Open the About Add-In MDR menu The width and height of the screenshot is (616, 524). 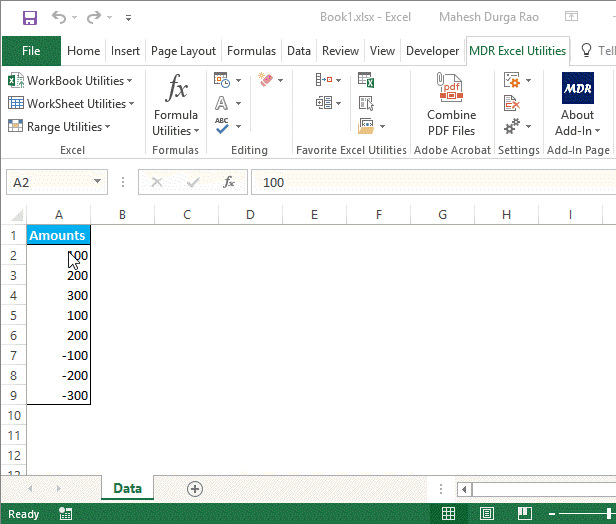(577, 104)
